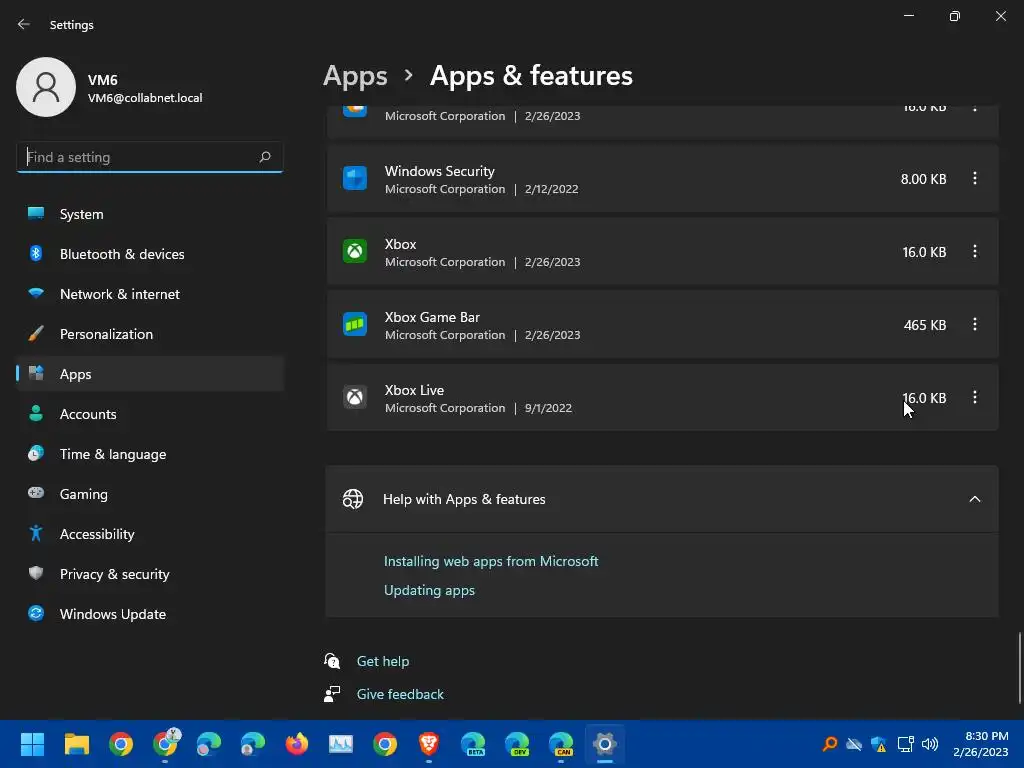Open Privacy & security settings
1024x768 pixels.
tap(150, 574)
